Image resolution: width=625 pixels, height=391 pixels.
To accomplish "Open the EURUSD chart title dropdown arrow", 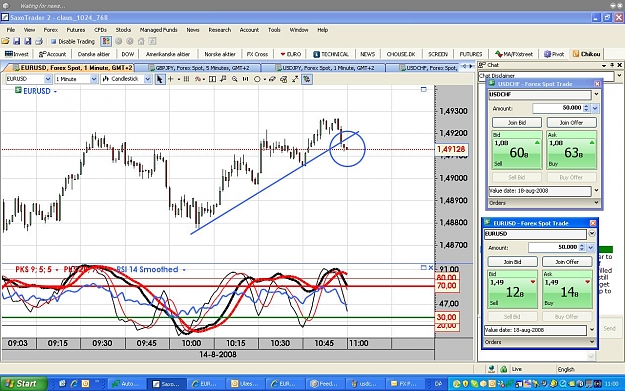I will tap(55, 92).
